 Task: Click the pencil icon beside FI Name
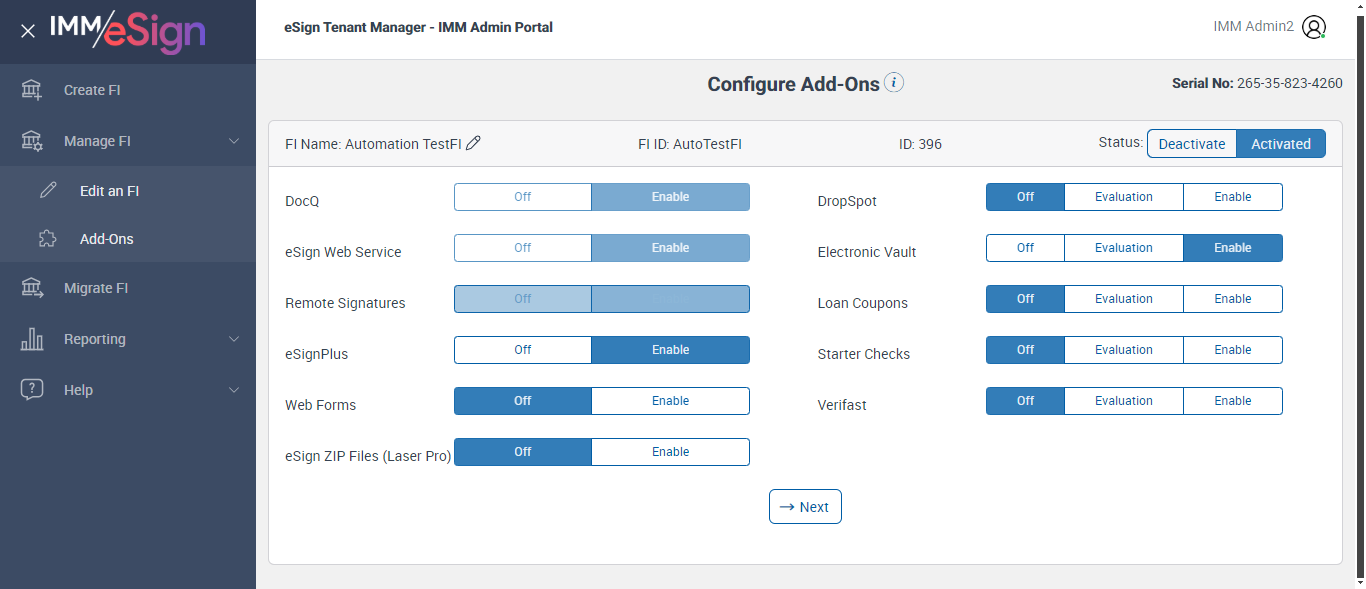[x=474, y=143]
